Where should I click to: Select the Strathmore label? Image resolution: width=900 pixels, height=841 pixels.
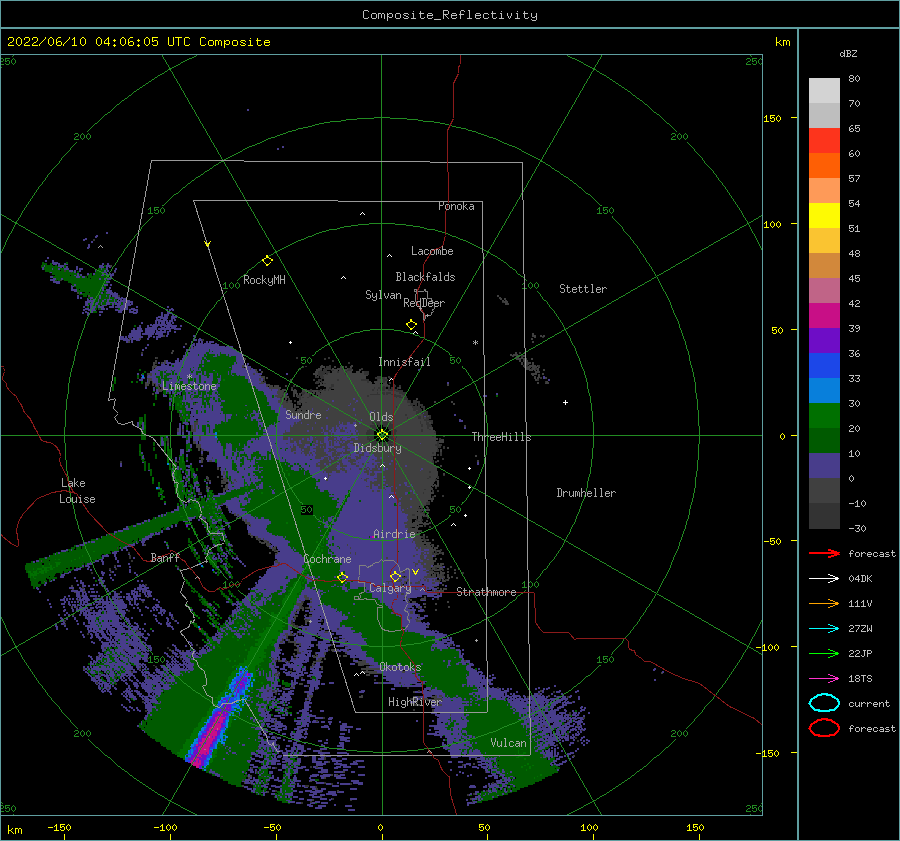click(x=486, y=592)
